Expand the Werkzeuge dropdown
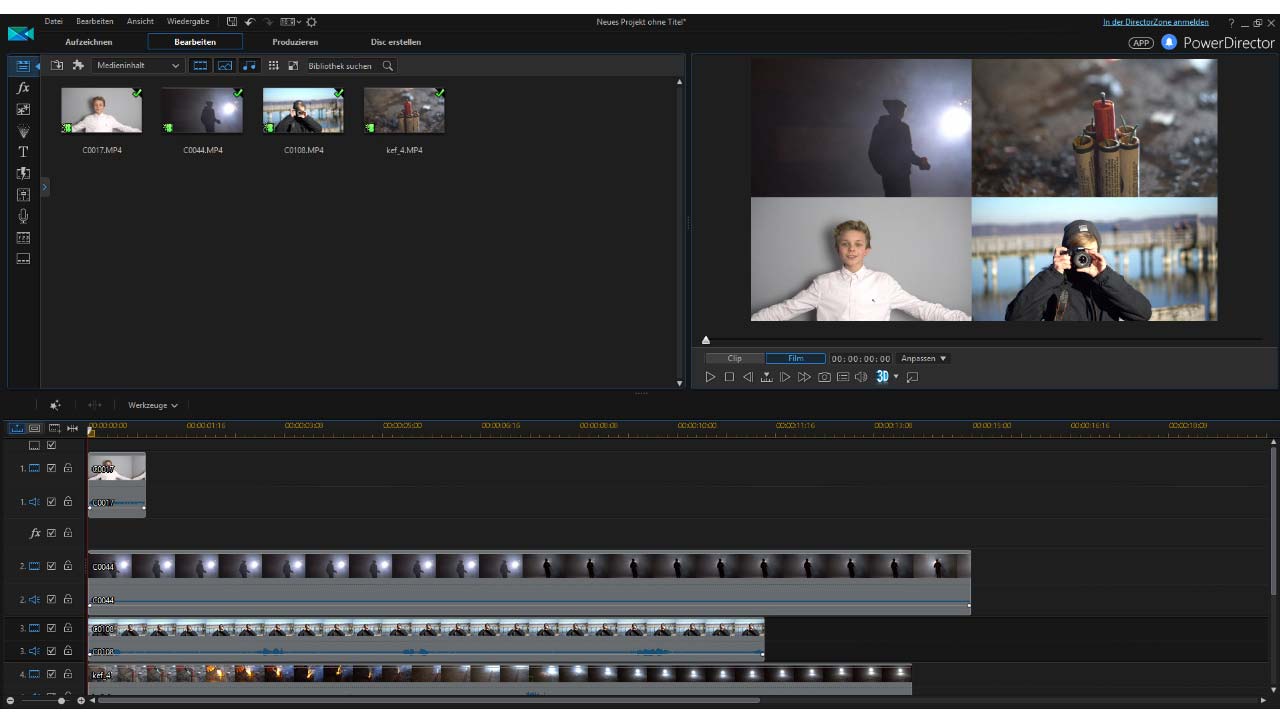 coord(152,405)
